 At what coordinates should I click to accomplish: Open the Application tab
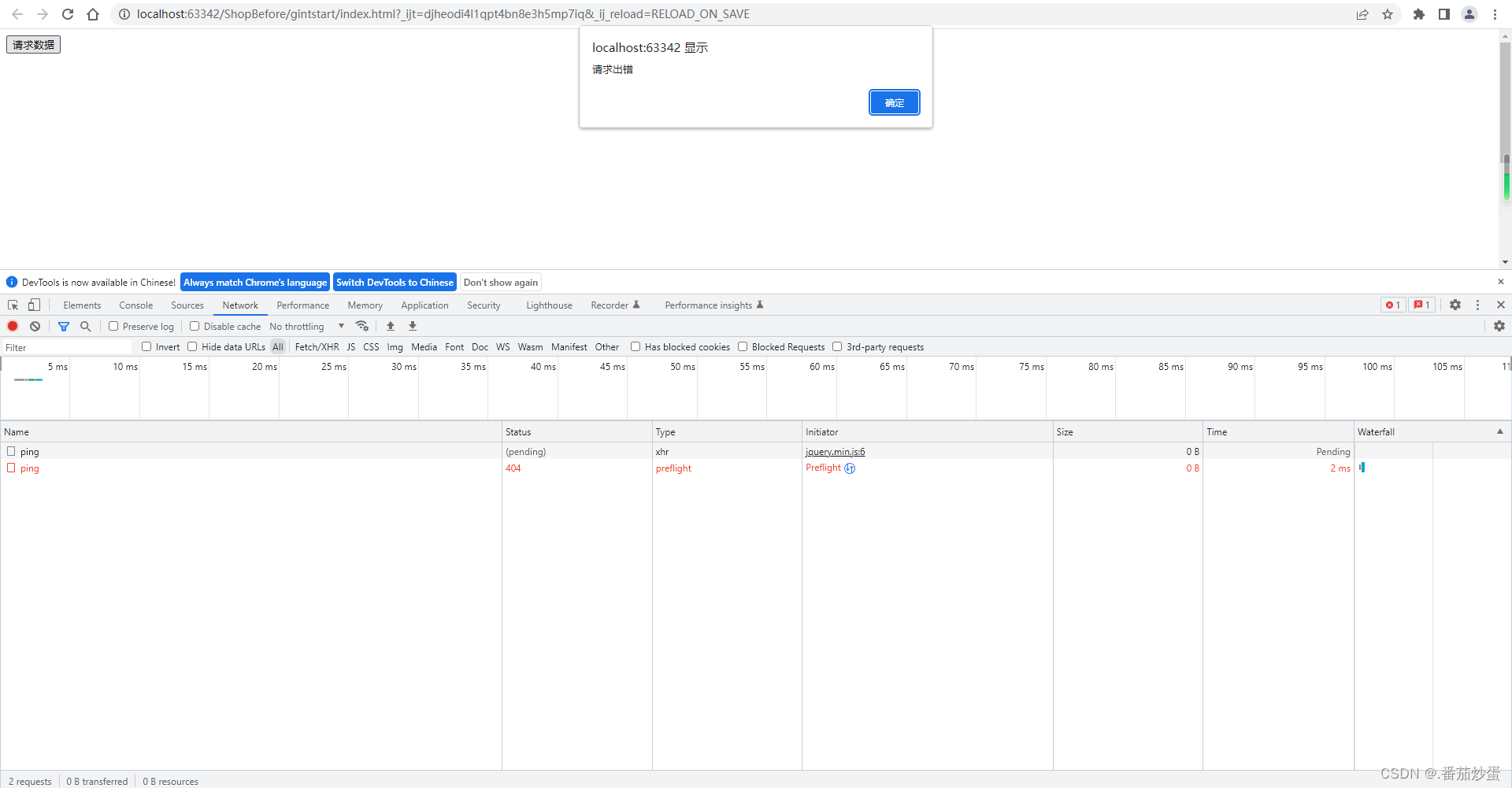point(424,305)
